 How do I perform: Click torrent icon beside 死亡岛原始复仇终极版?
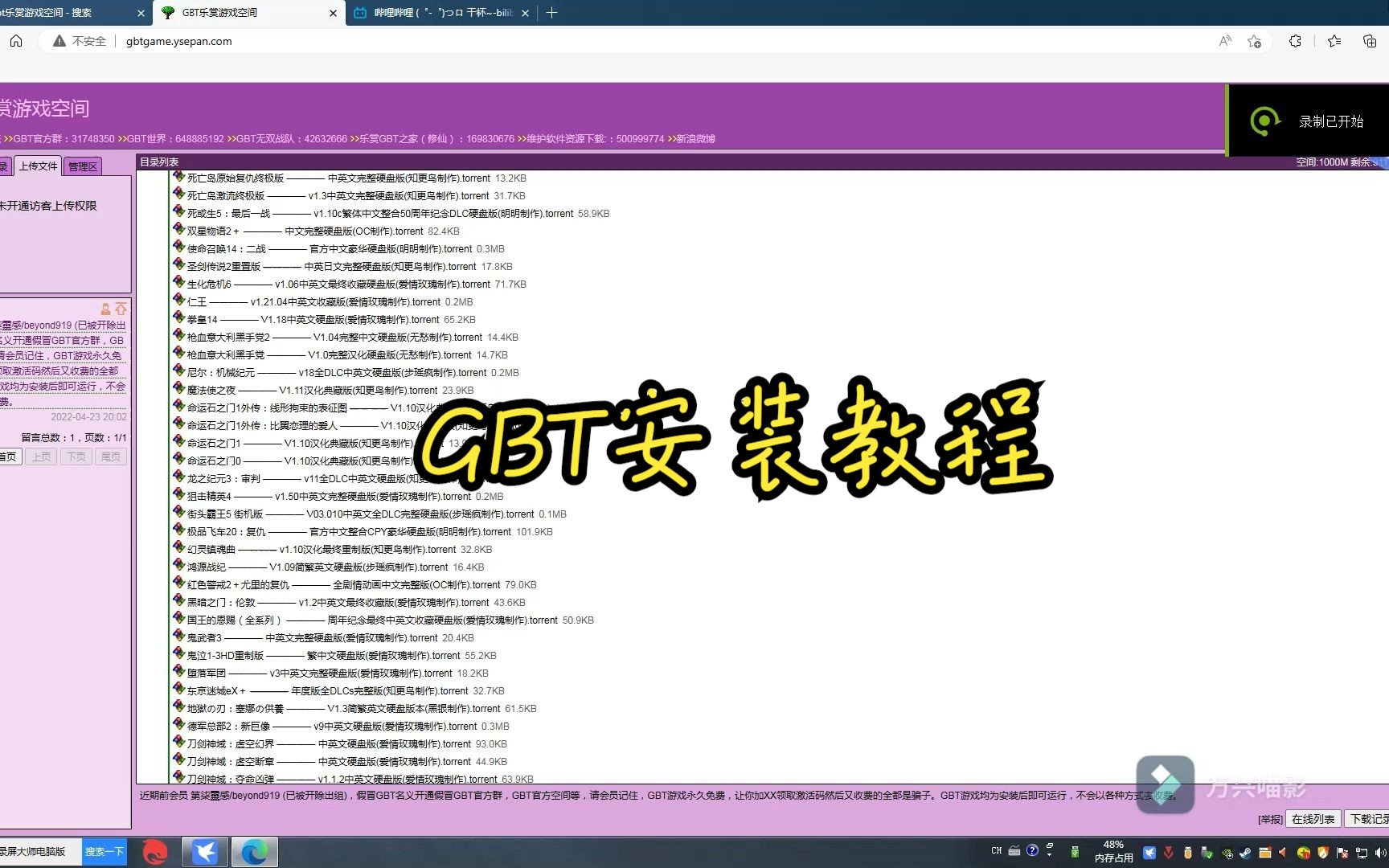coord(178,177)
